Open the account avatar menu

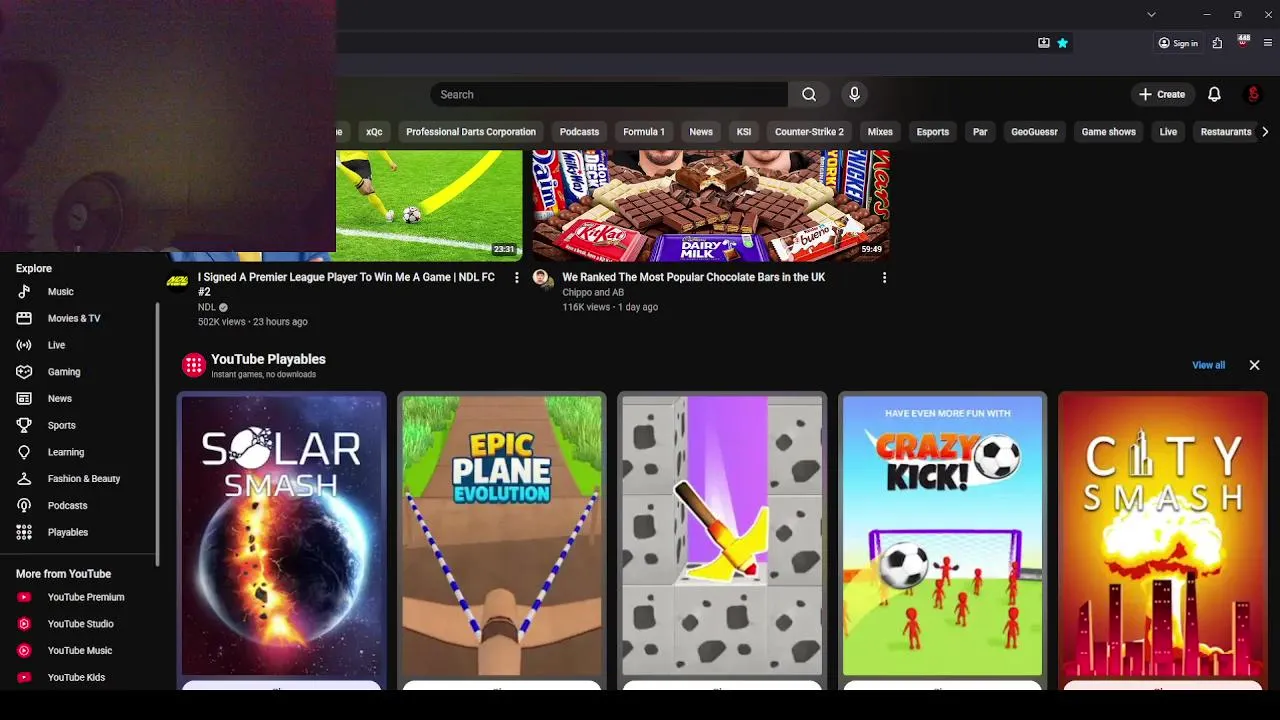coord(1253,94)
